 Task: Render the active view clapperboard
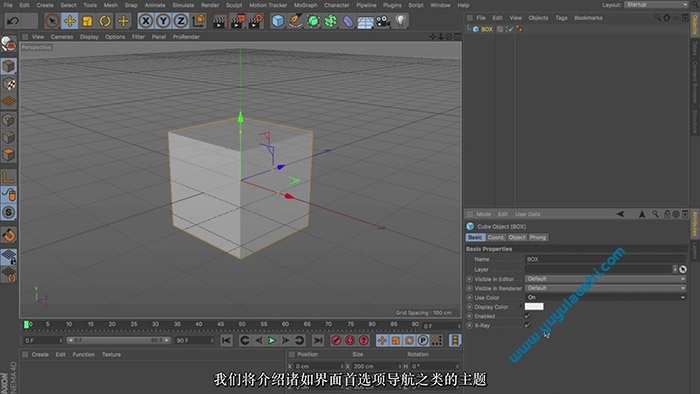(219, 21)
